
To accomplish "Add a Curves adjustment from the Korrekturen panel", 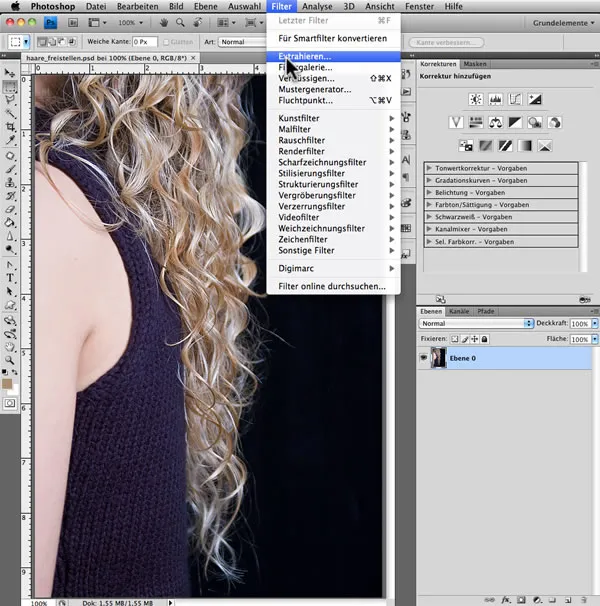I will pyautogui.click(x=513, y=99).
